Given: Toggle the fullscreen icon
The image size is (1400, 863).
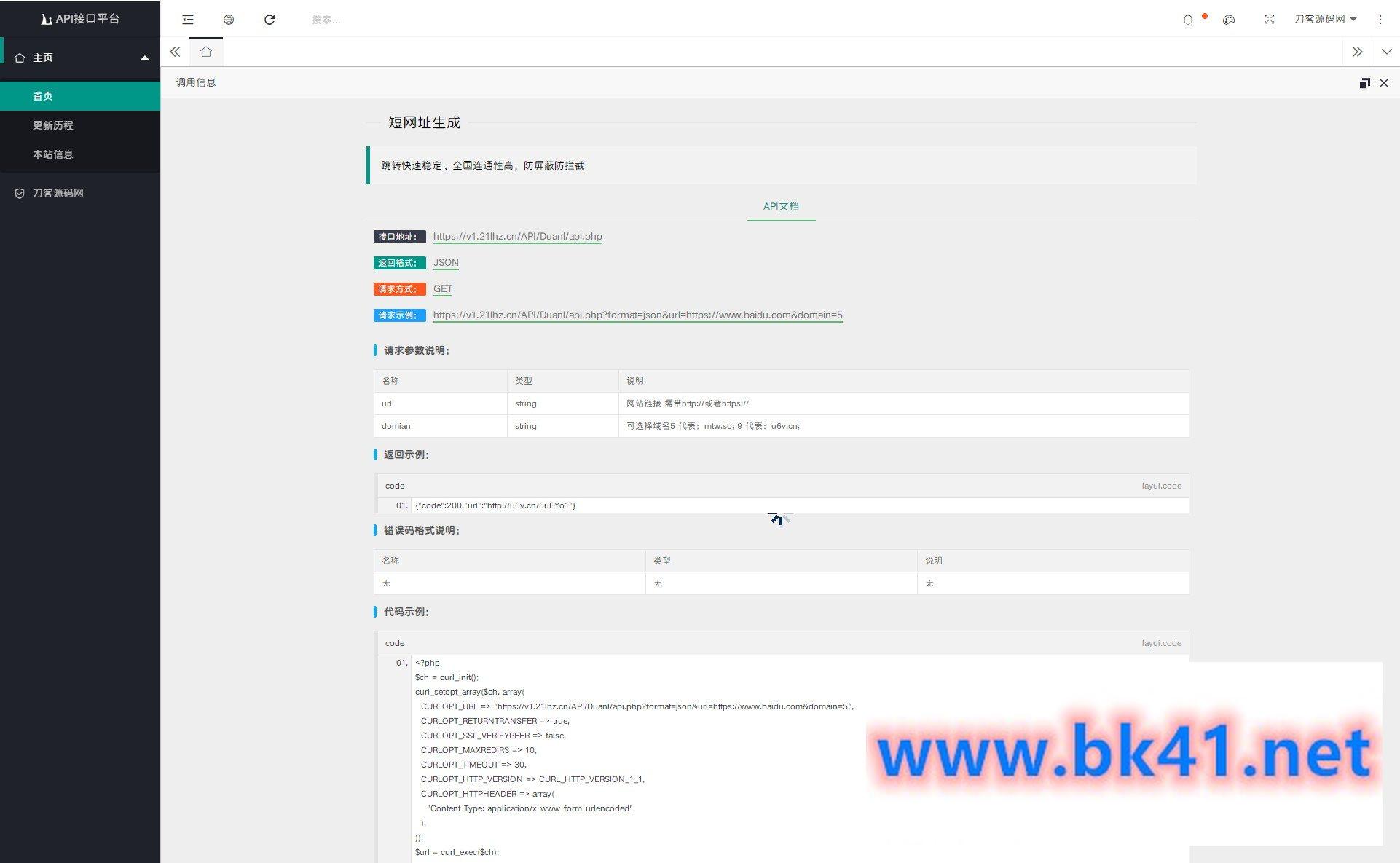Looking at the screenshot, I should (1270, 20).
